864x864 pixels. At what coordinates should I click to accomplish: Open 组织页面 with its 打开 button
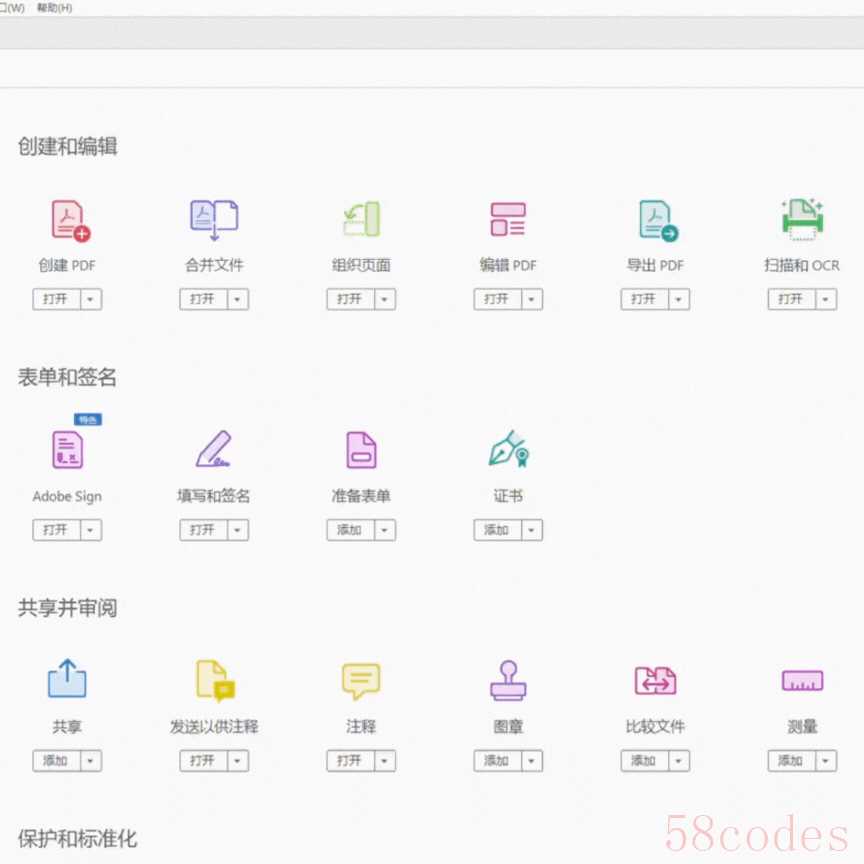point(350,299)
